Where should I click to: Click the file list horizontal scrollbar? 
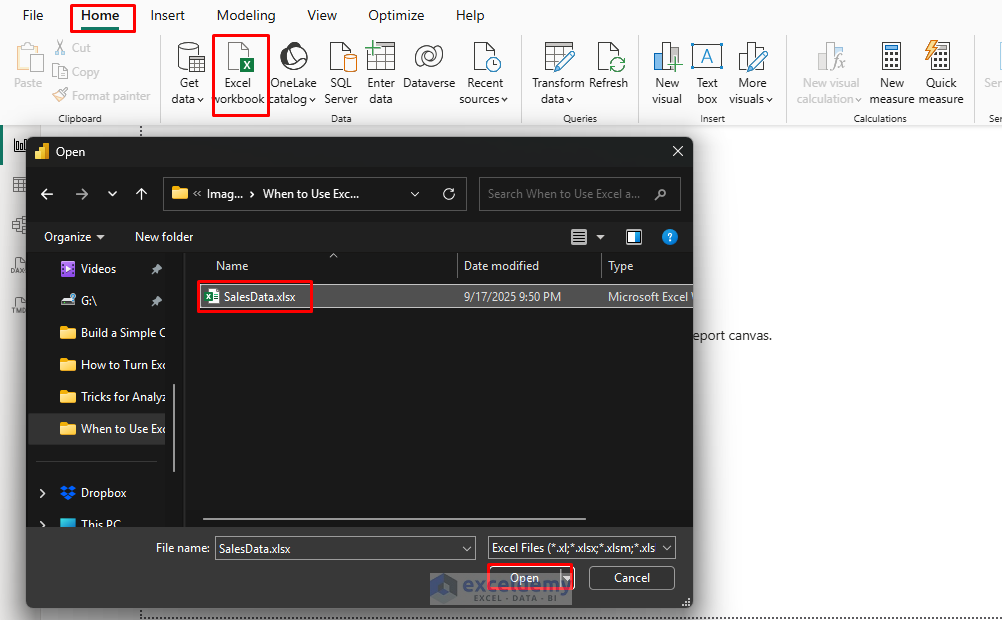(x=394, y=519)
